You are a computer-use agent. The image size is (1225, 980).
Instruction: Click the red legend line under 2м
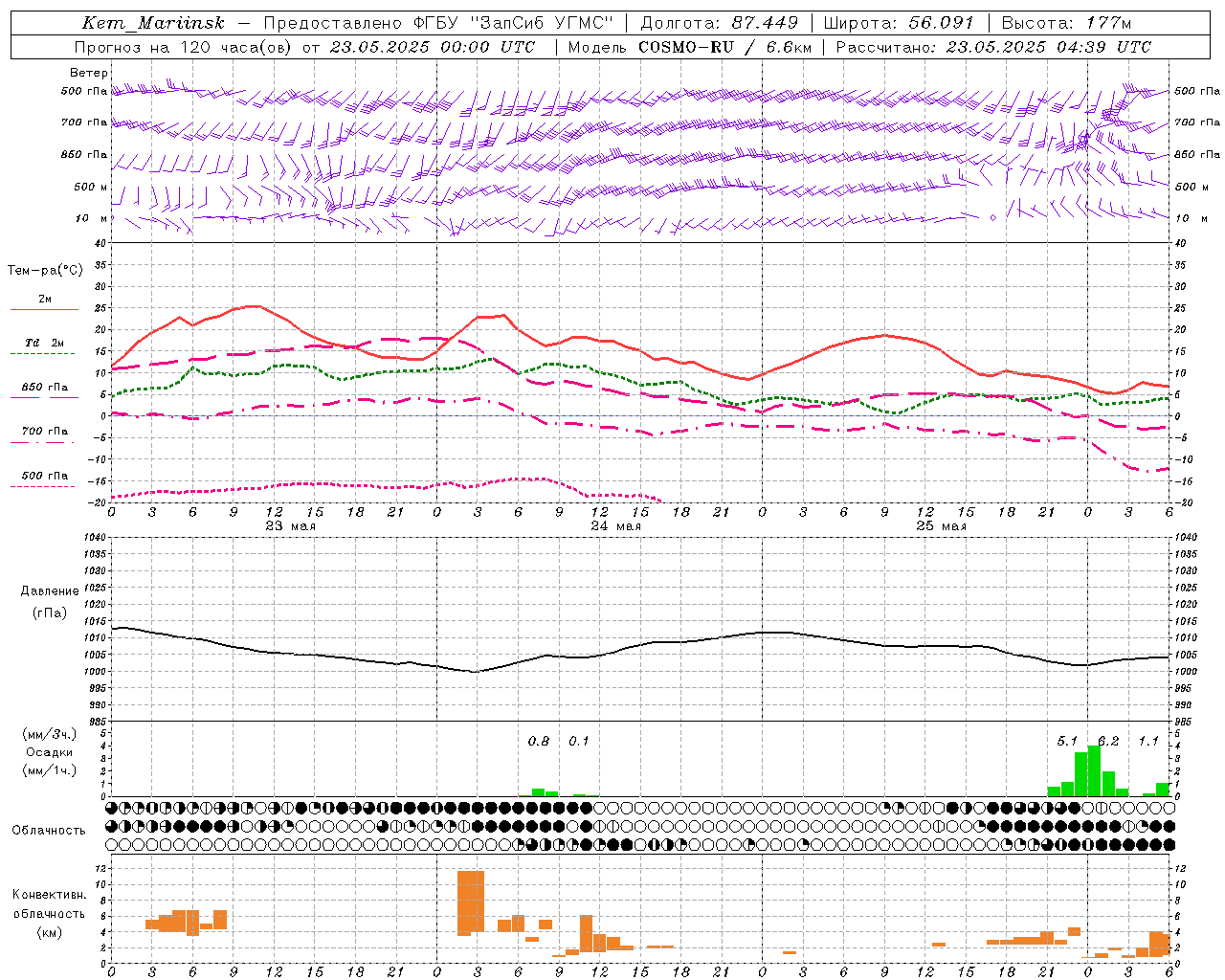pos(44,310)
